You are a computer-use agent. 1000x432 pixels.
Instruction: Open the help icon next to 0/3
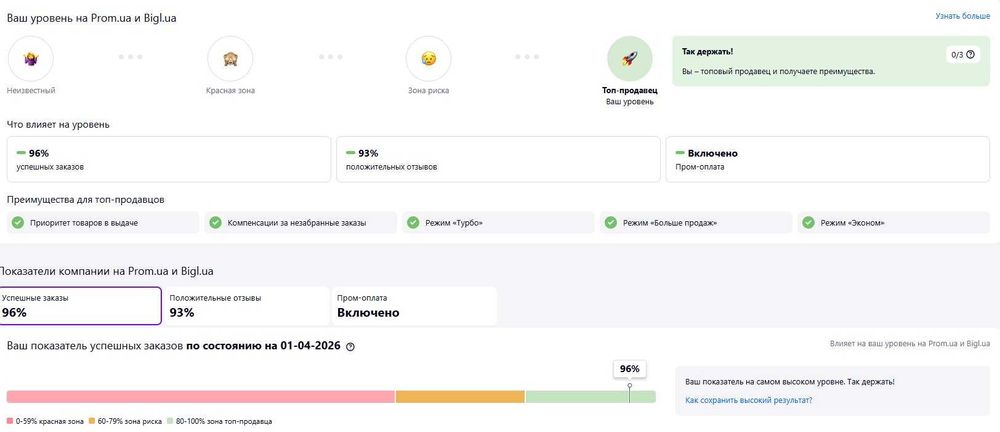(x=971, y=55)
